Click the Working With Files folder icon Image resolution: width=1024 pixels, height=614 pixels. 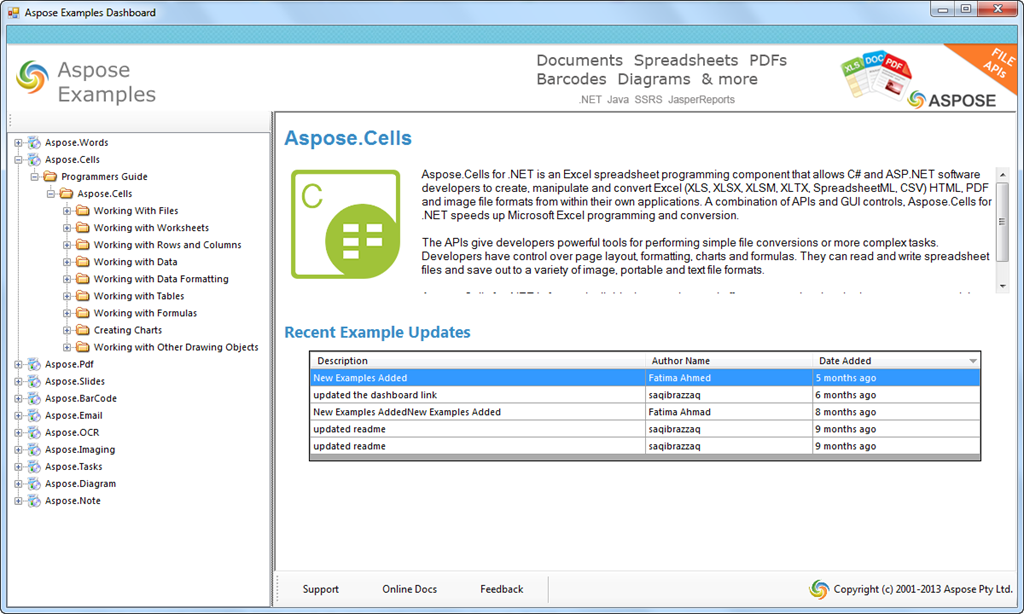82,210
